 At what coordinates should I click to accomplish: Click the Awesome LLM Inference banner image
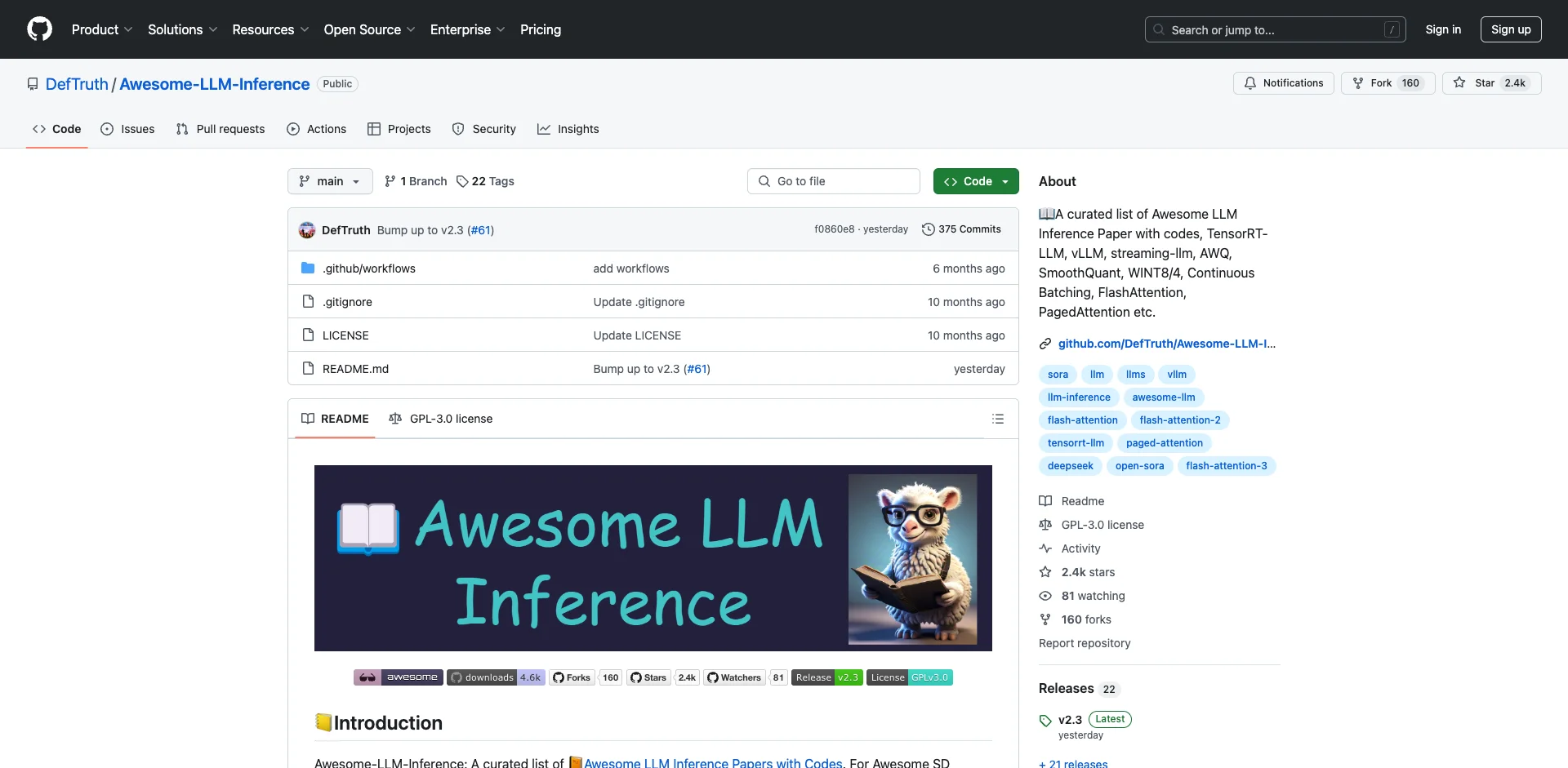653,558
